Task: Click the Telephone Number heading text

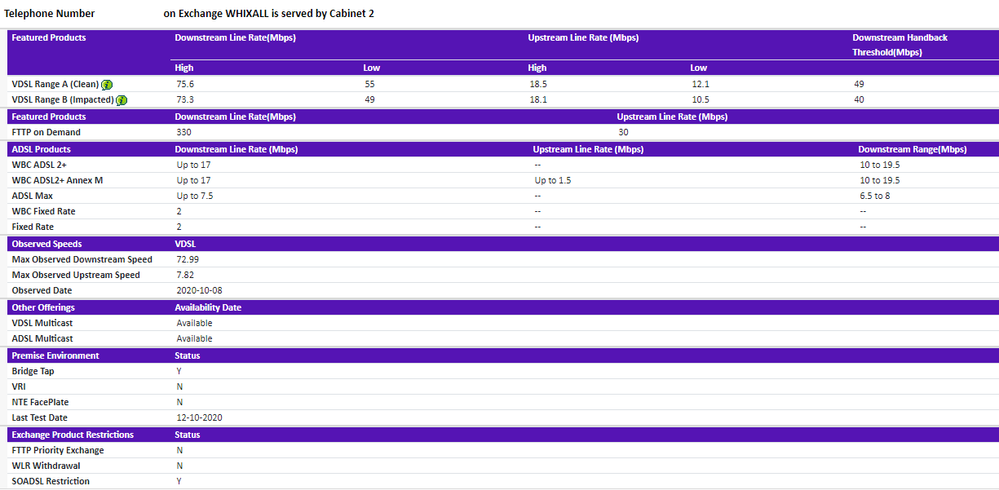Action: [x=54, y=14]
